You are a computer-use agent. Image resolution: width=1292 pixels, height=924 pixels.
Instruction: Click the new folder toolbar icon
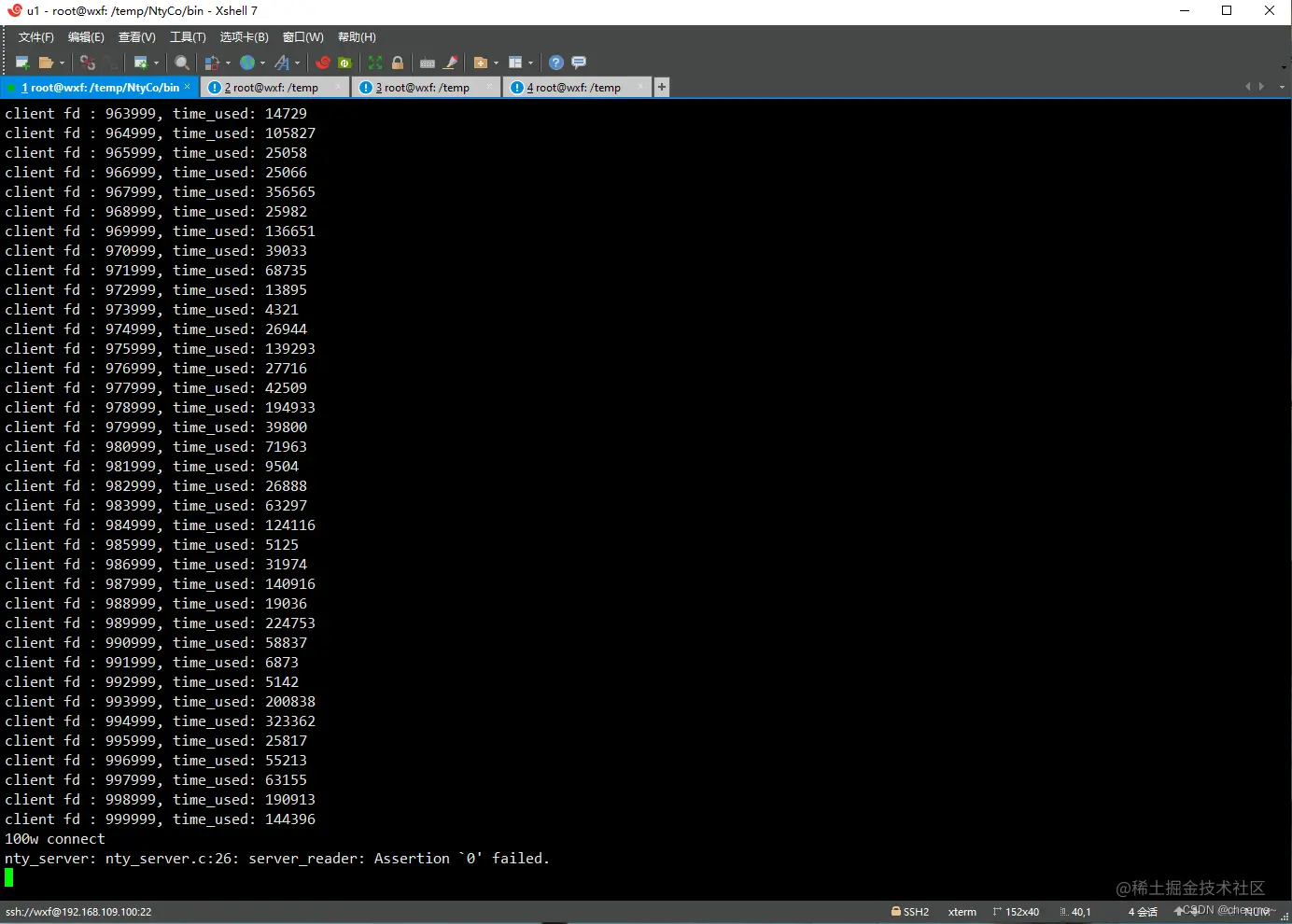click(481, 63)
